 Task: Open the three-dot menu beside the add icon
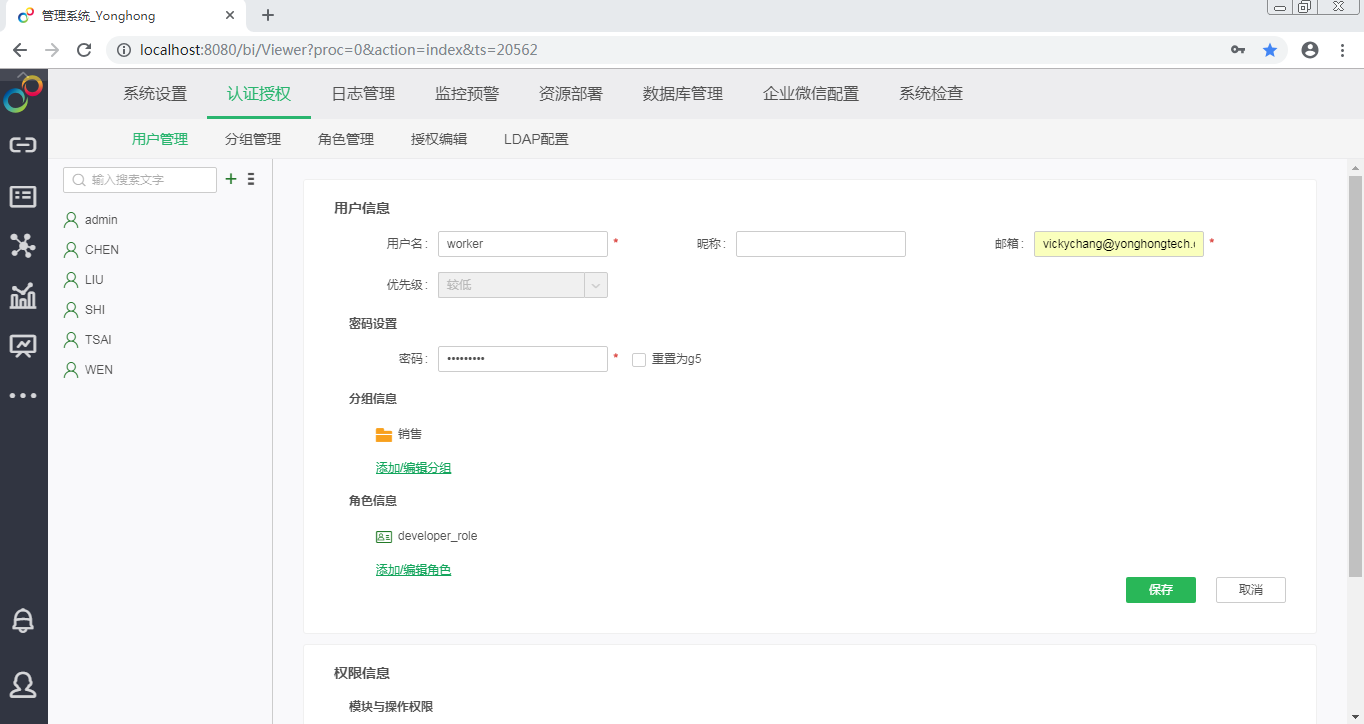tap(251, 179)
